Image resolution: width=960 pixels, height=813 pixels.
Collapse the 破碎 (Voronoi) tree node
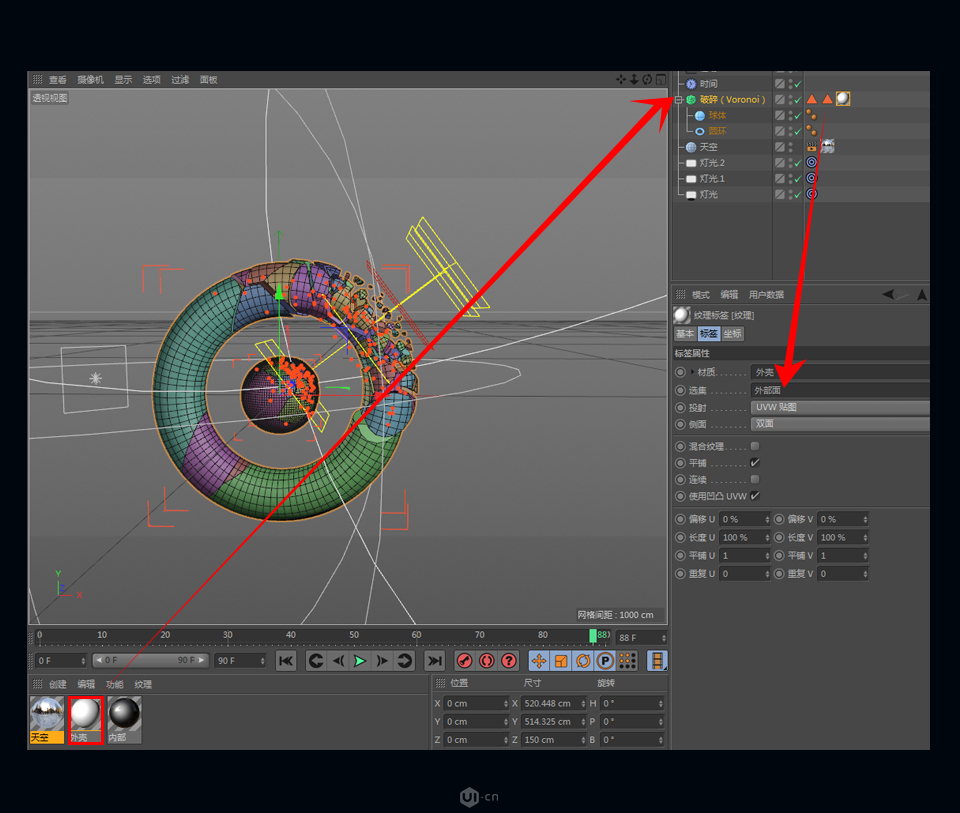[678, 99]
